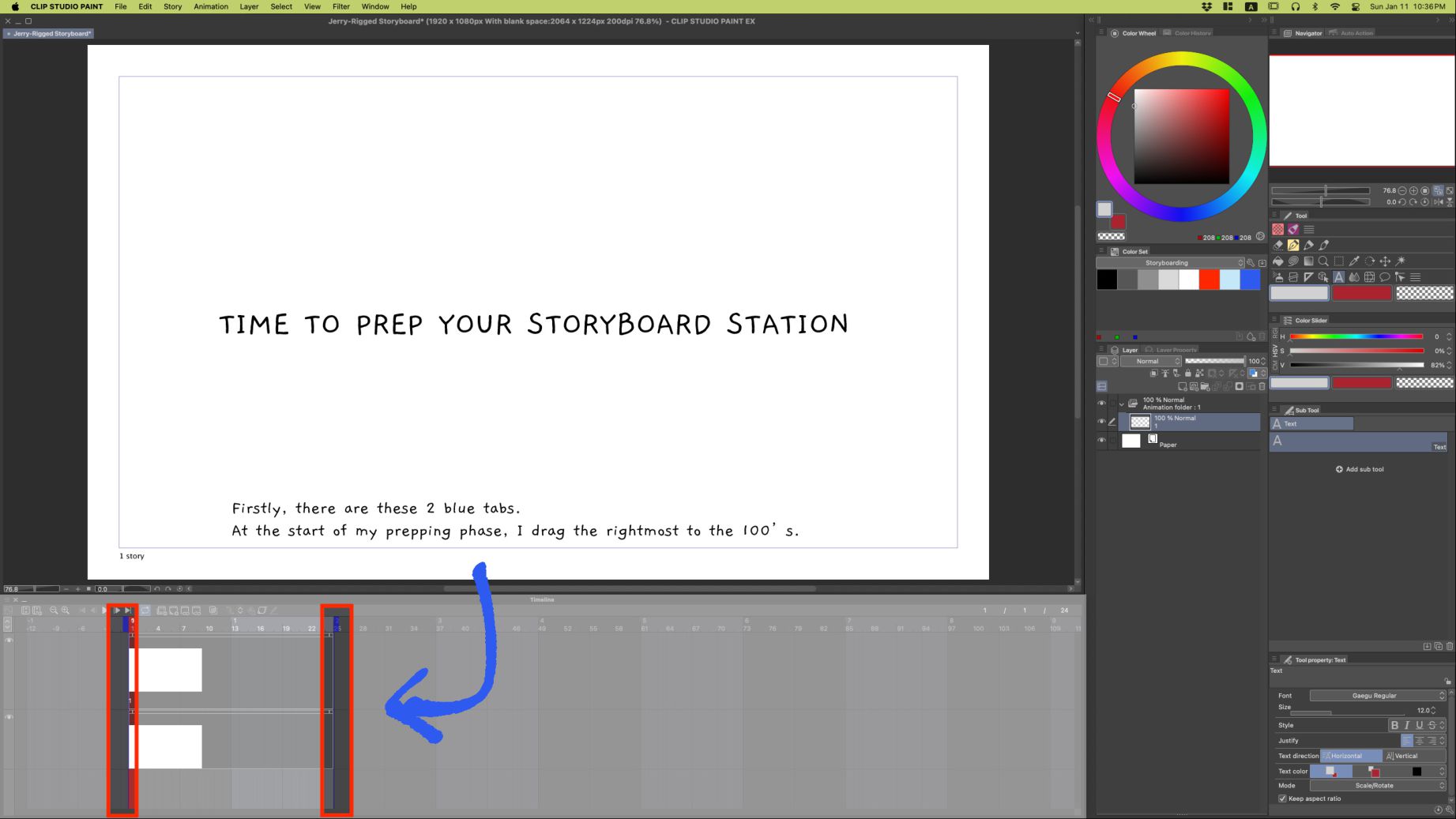Select the Text sub tool group tab
The height and width of the screenshot is (819, 1456).
tap(1311, 424)
